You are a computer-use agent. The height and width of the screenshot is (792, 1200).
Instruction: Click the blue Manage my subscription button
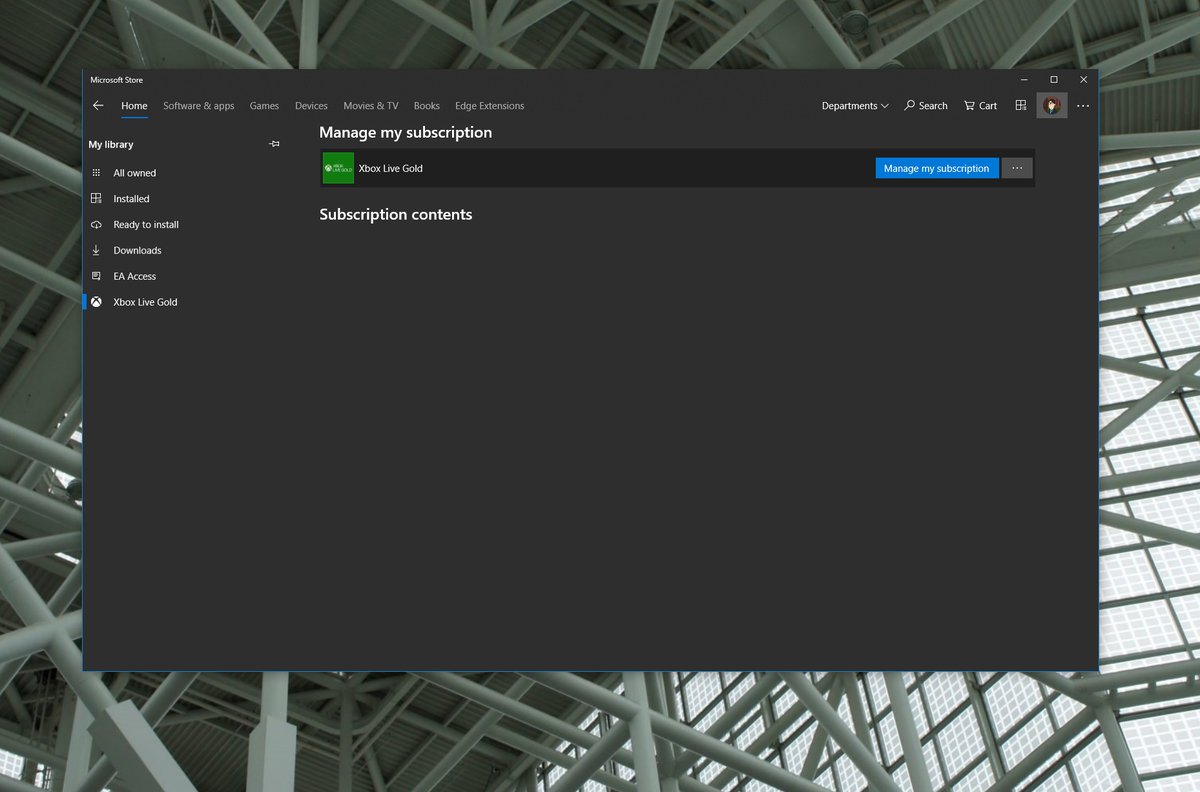coord(937,168)
